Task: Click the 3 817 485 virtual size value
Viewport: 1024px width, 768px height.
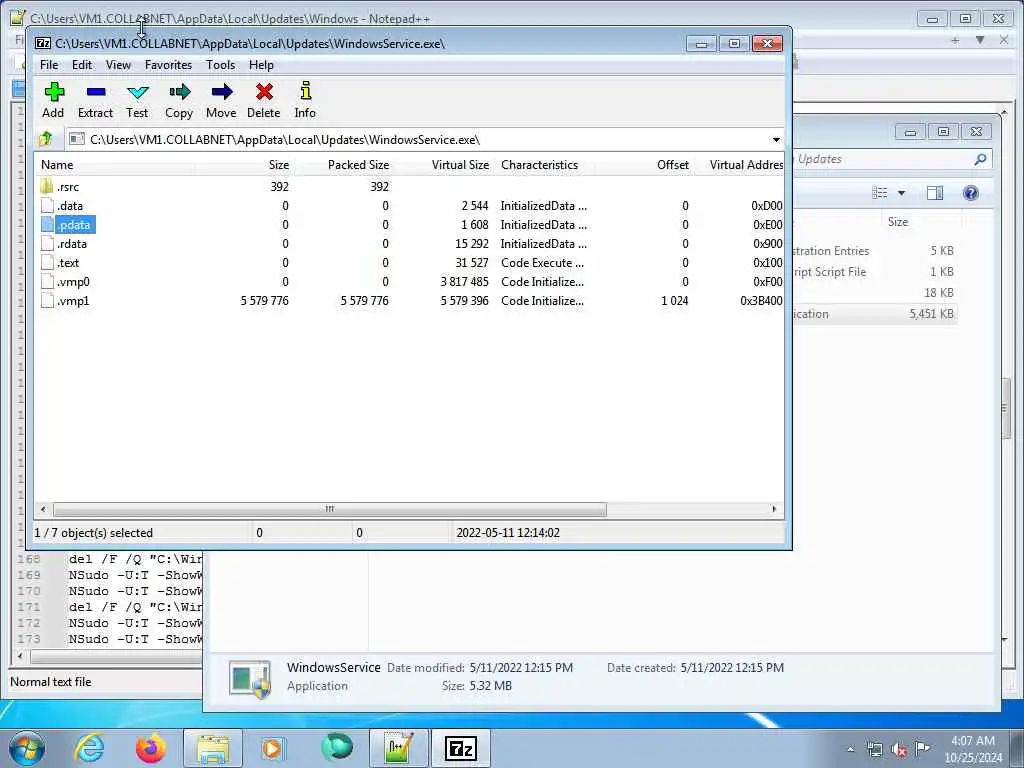Action: (464, 281)
